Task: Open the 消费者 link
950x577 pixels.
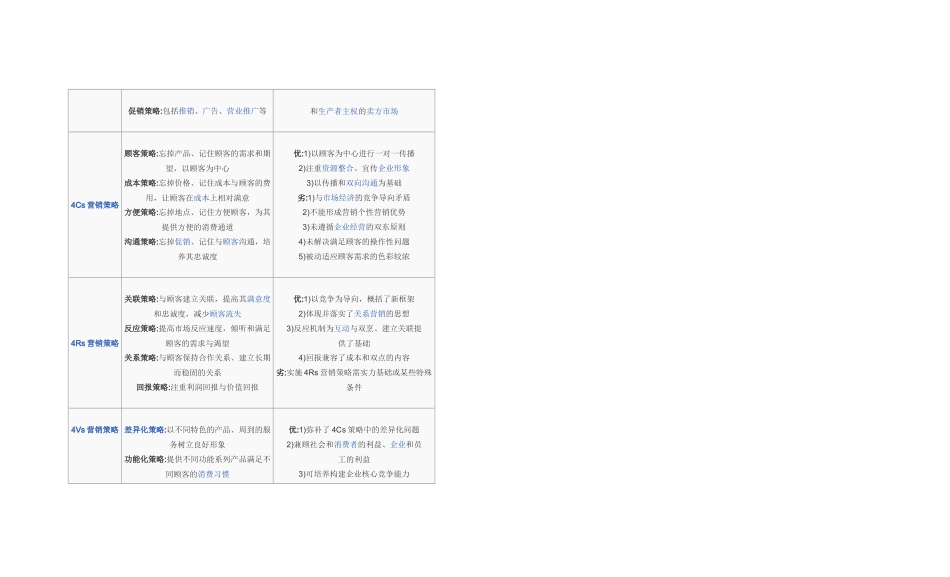Action: (x=346, y=444)
